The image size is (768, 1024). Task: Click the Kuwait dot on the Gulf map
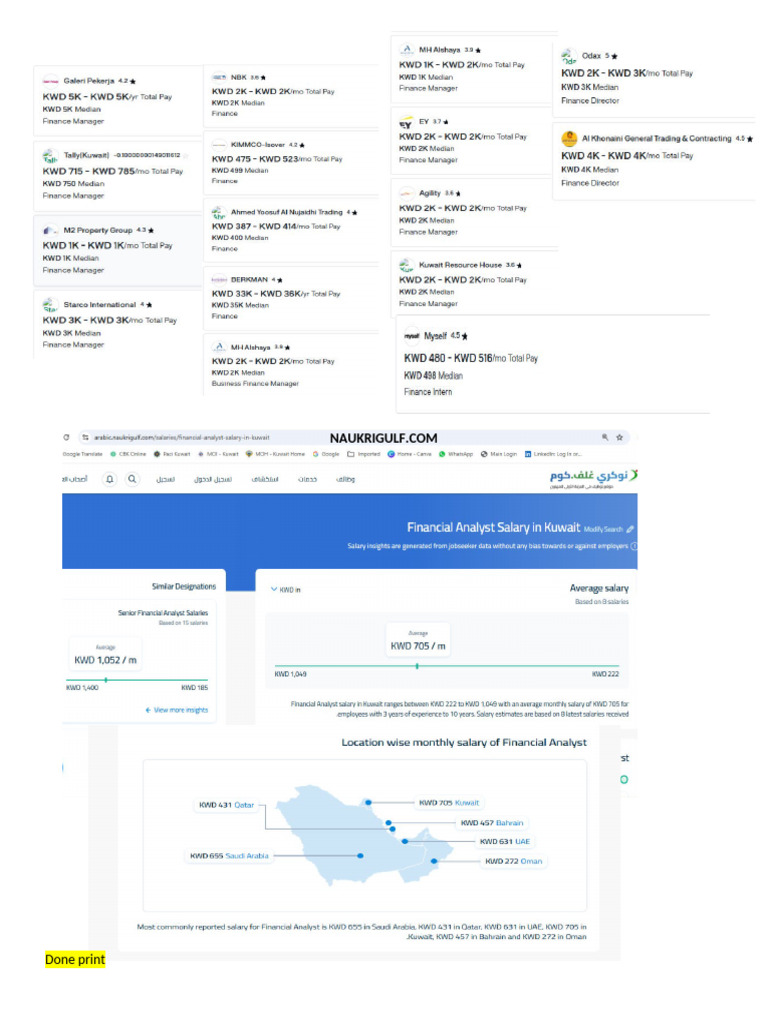(x=369, y=802)
